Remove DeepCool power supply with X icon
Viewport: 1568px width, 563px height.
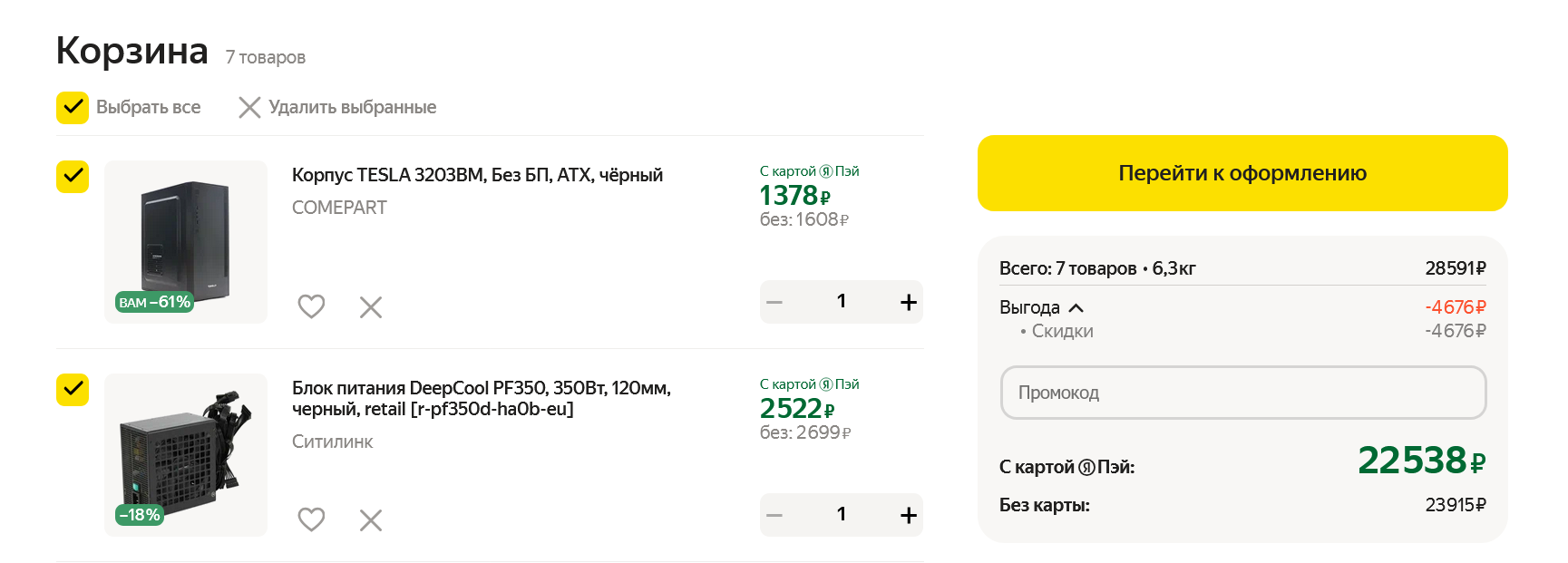[371, 520]
